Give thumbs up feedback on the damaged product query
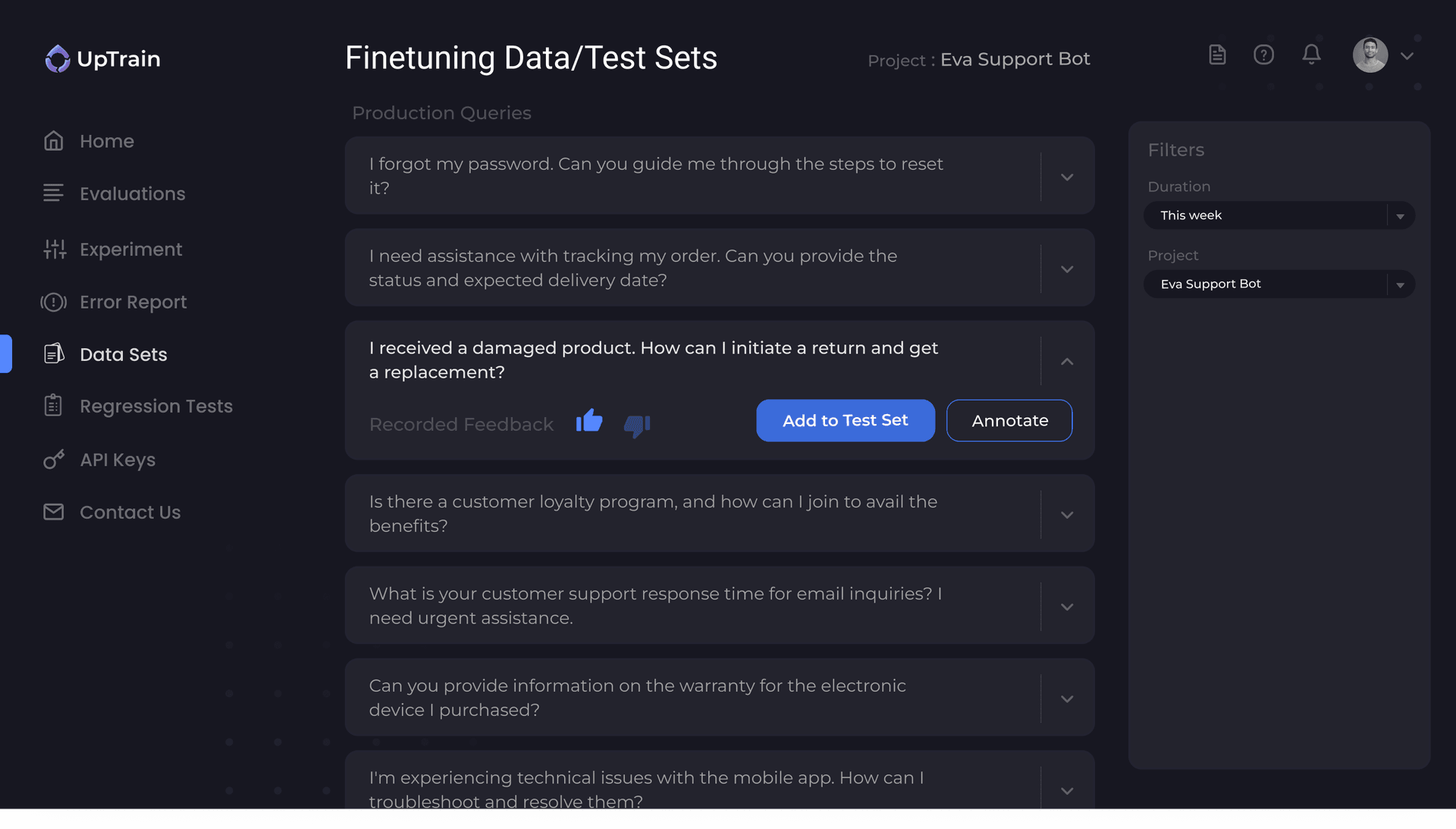The width and height of the screenshot is (1456, 829). [x=590, y=422]
